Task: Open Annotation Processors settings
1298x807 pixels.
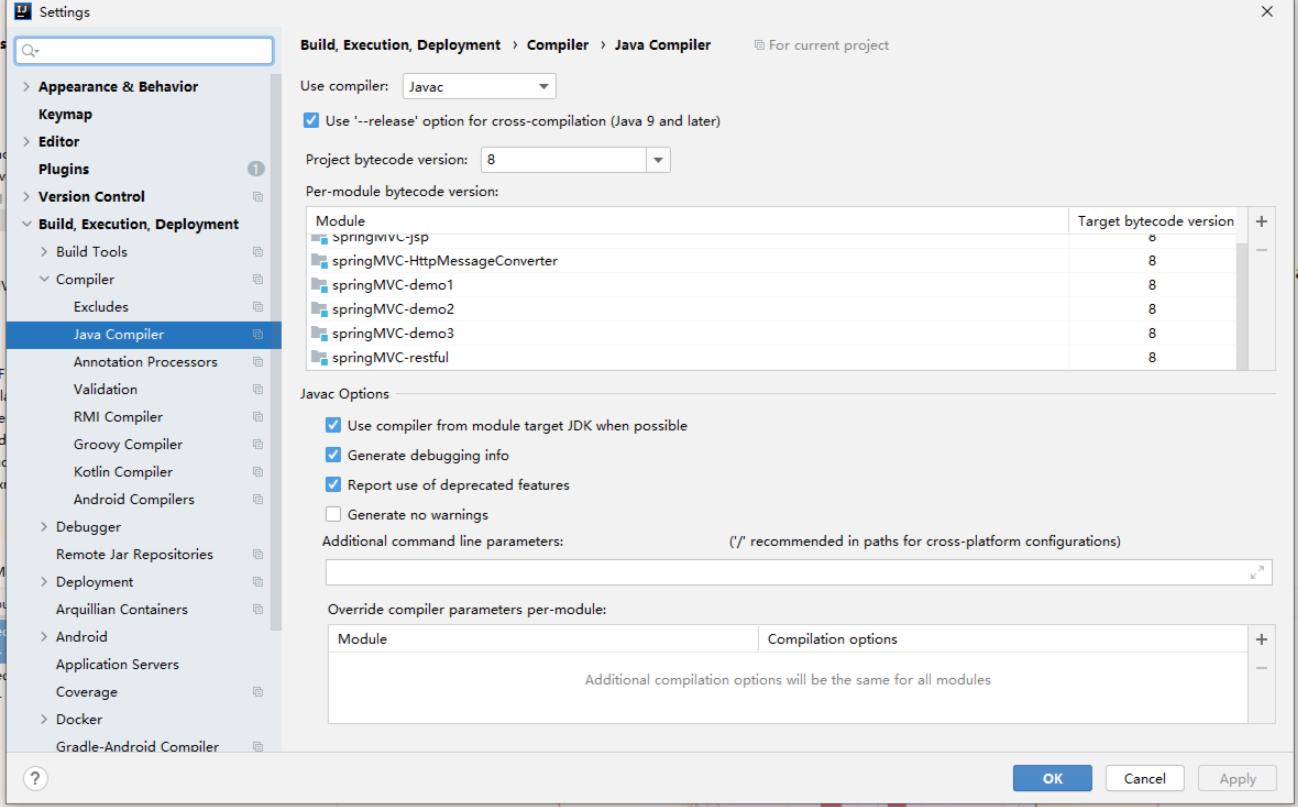Action: 145,362
